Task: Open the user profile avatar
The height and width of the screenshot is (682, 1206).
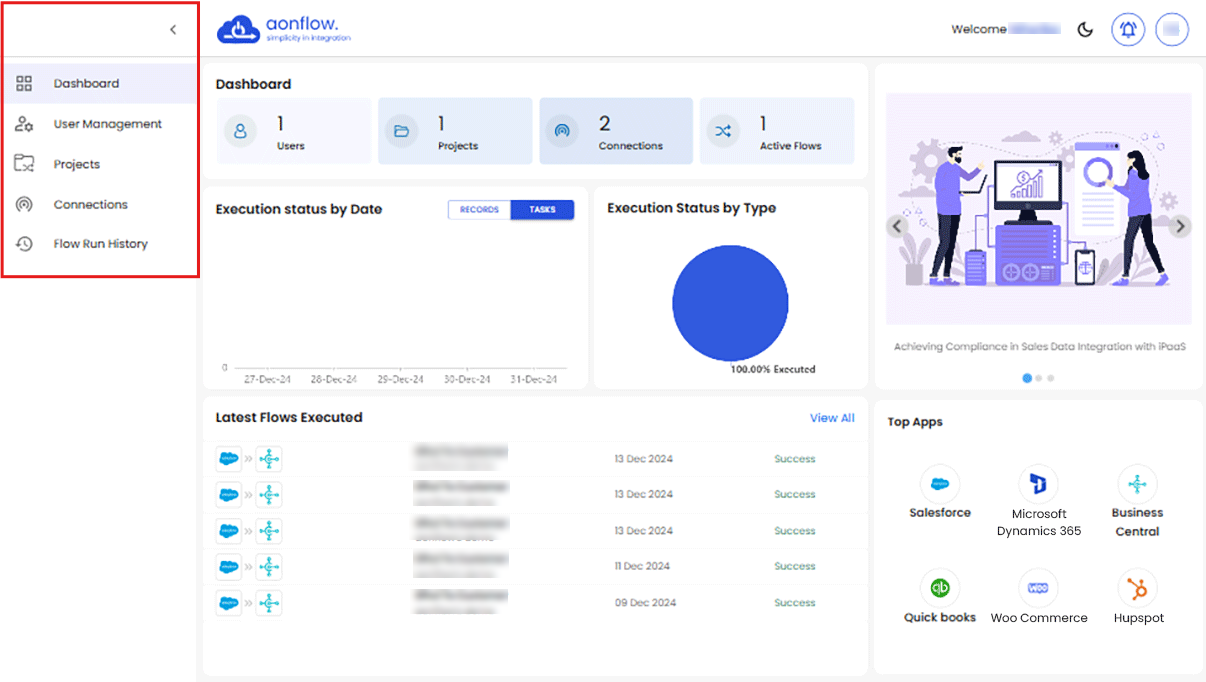Action: tap(1172, 29)
